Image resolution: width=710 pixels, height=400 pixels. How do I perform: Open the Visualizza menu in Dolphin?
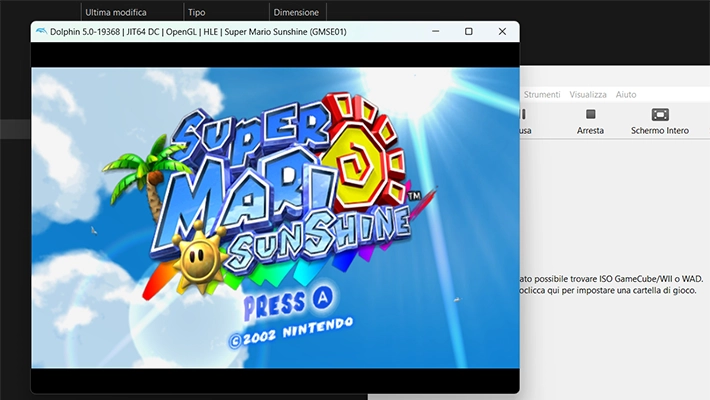coord(588,95)
